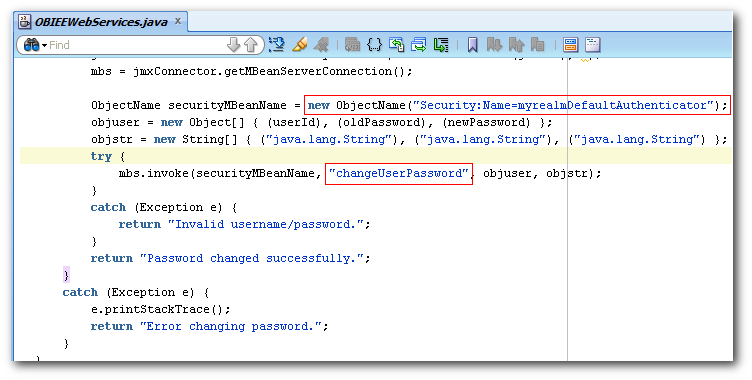Image resolution: width=752 pixels, height=380 pixels.
Task: Click the outer catch keyword
Action: (80, 292)
